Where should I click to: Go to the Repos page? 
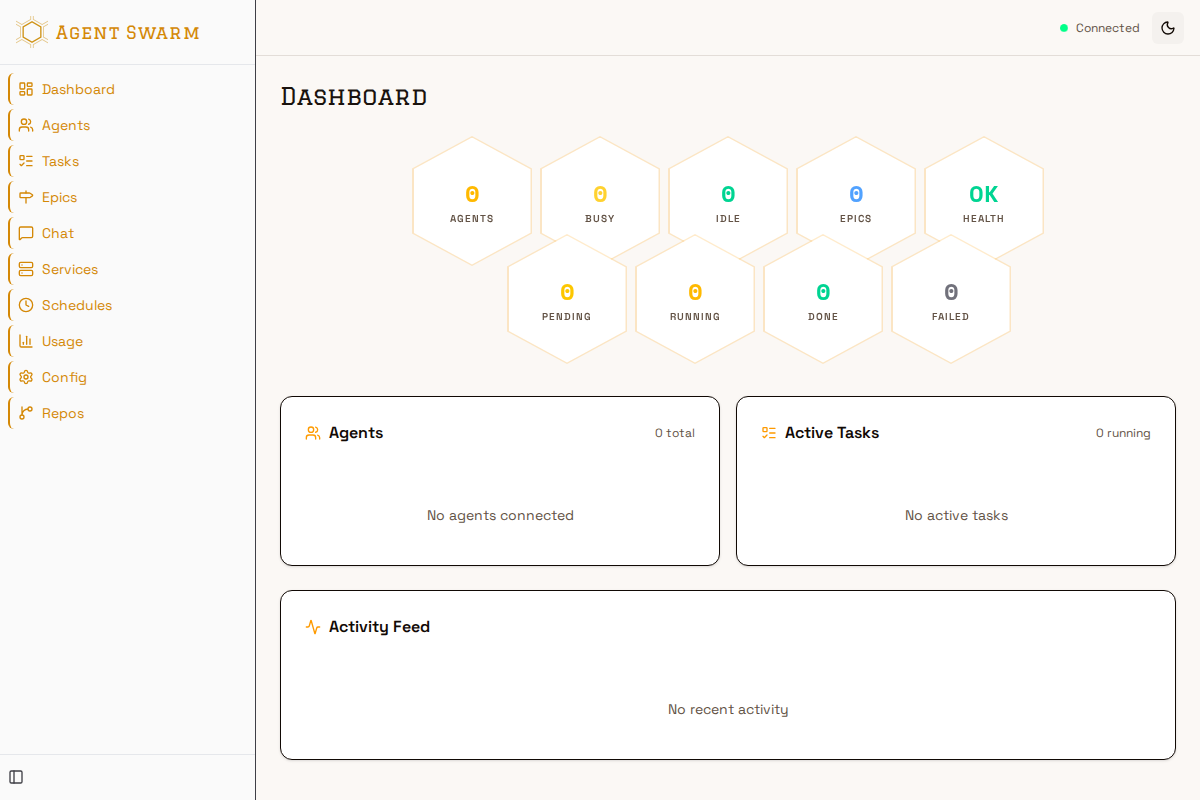62,413
